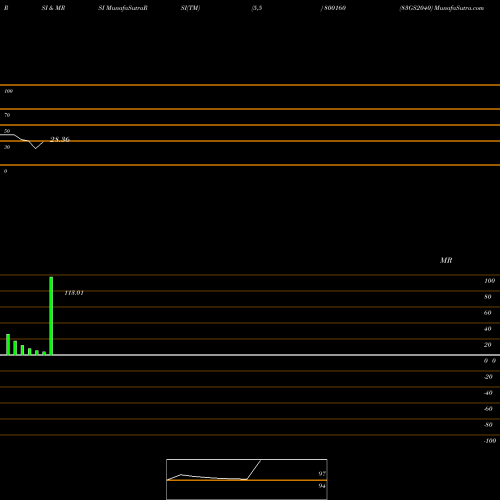Click the 70 label on RSI axis

[7, 115]
